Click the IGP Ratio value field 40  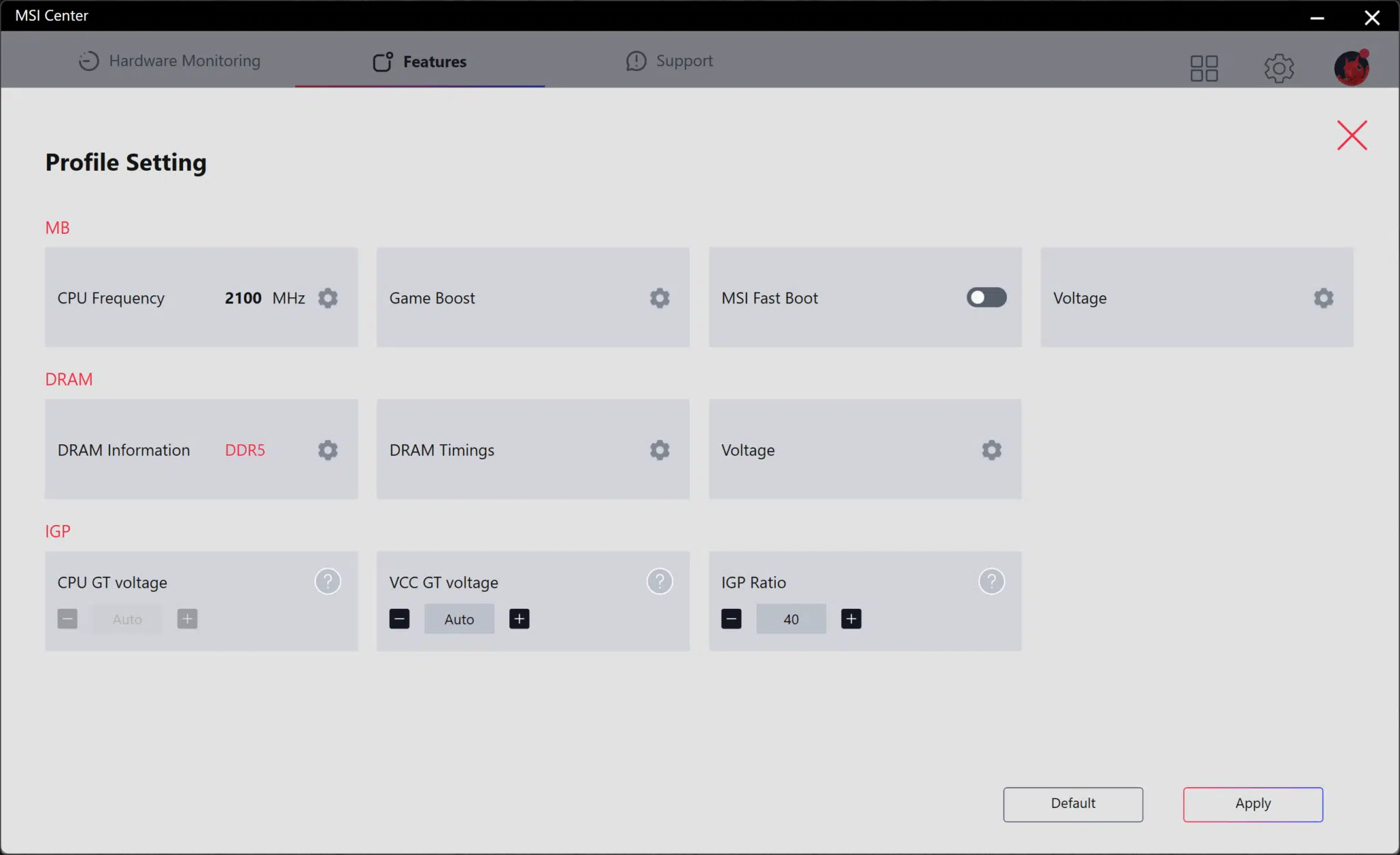(791, 619)
